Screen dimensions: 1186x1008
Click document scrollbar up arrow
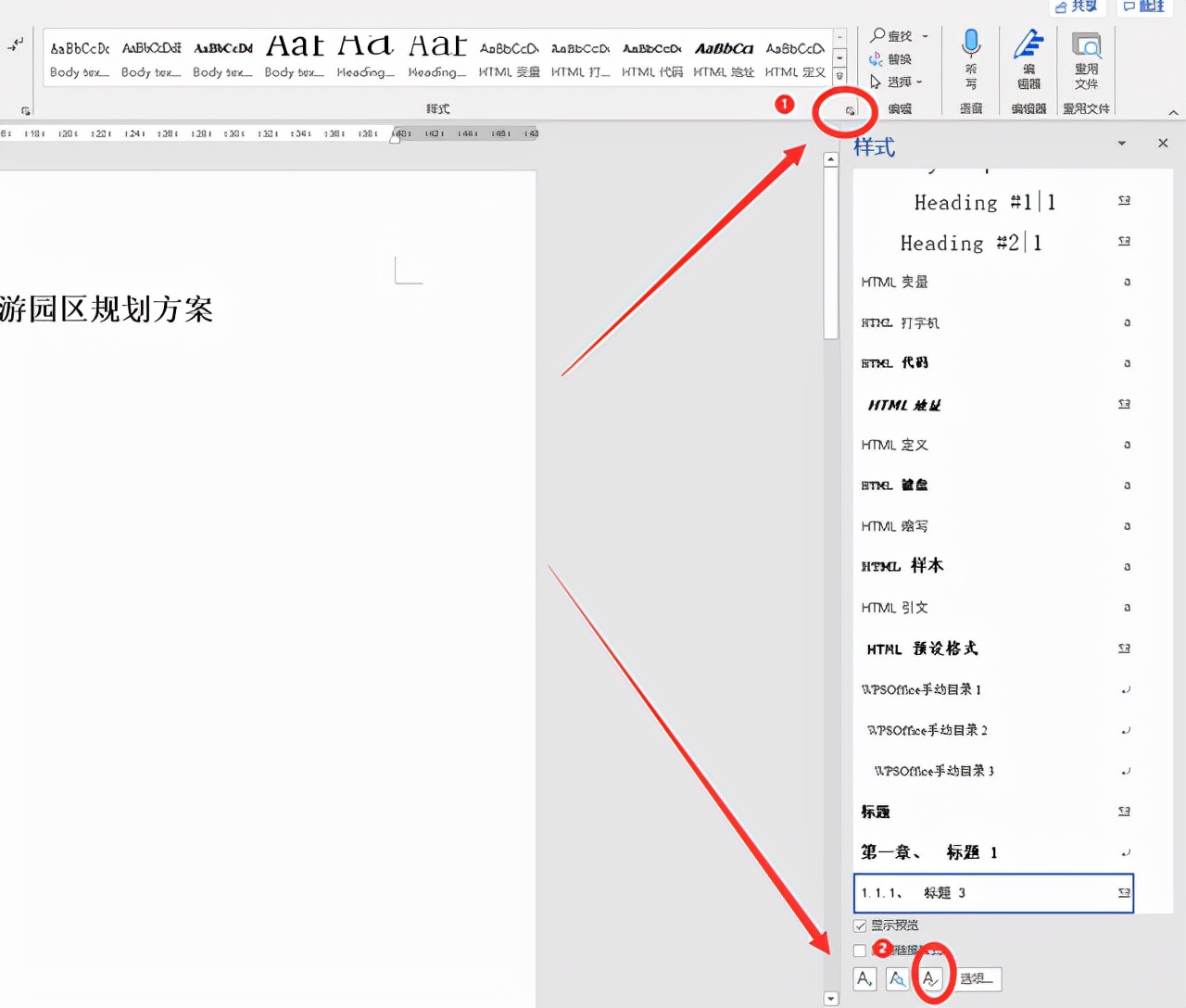[x=831, y=159]
